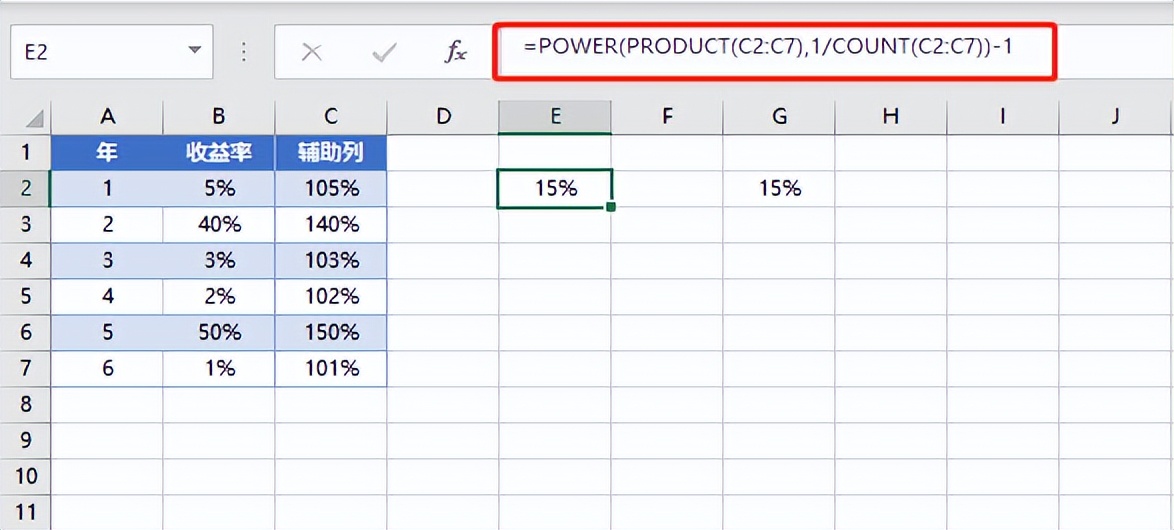Click the selected cell E2 showing 15%

click(555, 189)
